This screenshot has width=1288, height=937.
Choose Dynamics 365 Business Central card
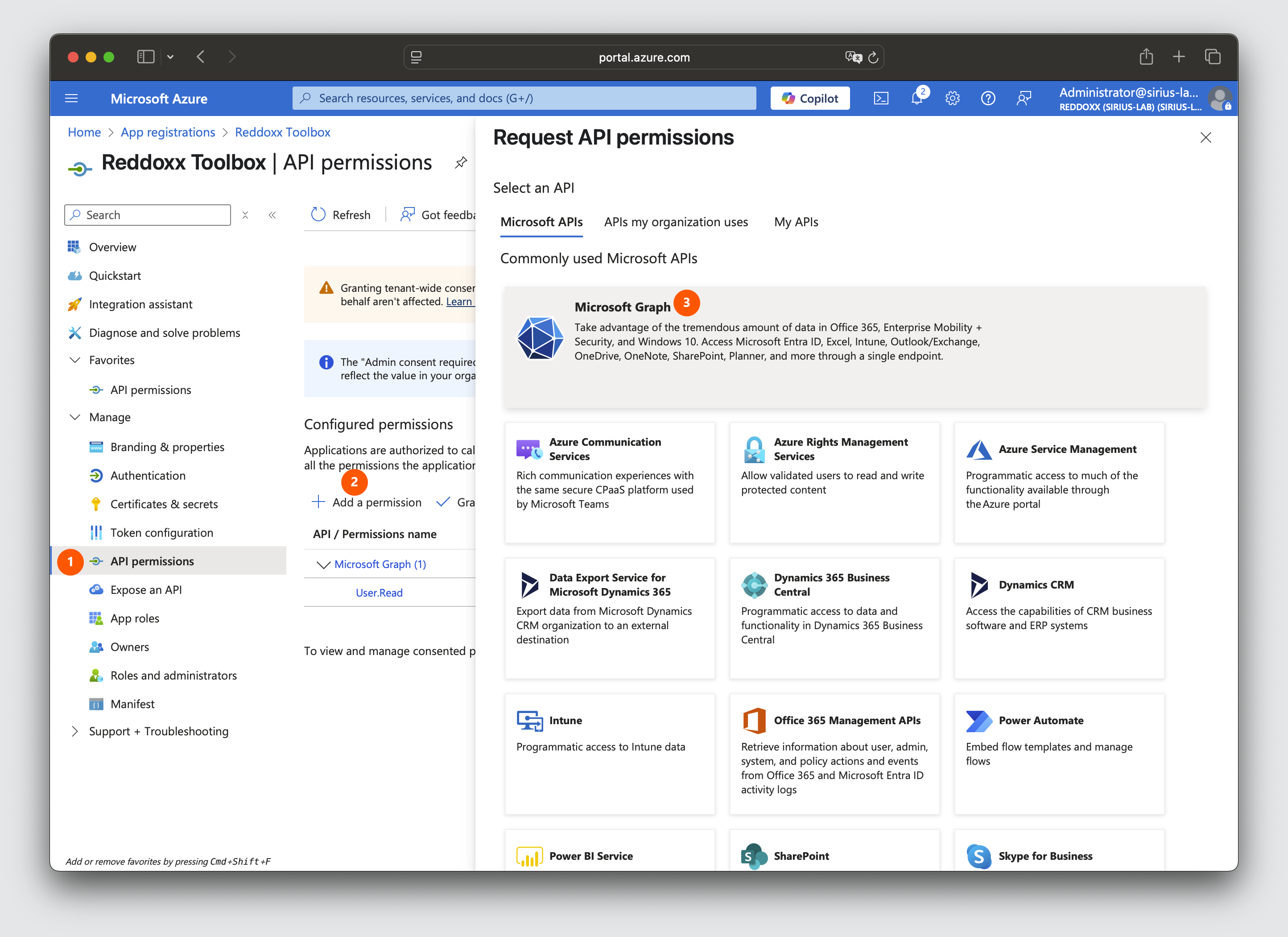834,618
